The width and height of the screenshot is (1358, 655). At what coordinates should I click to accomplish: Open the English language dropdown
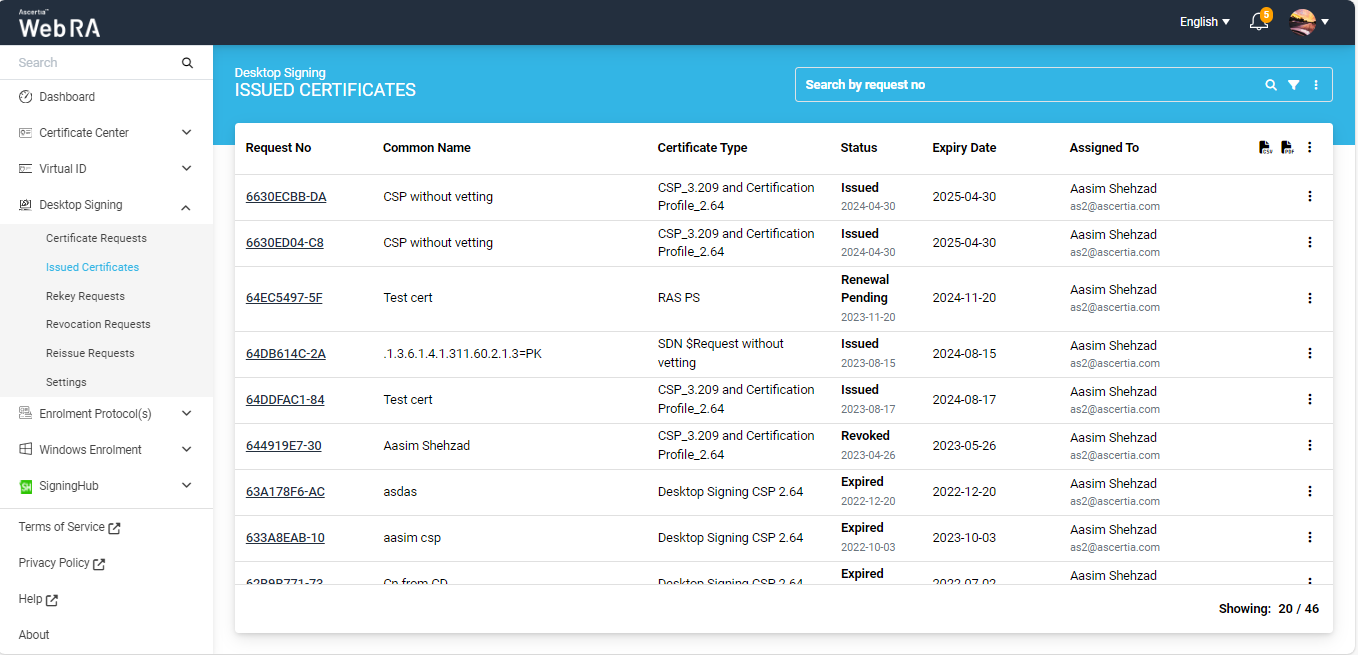tap(1204, 22)
